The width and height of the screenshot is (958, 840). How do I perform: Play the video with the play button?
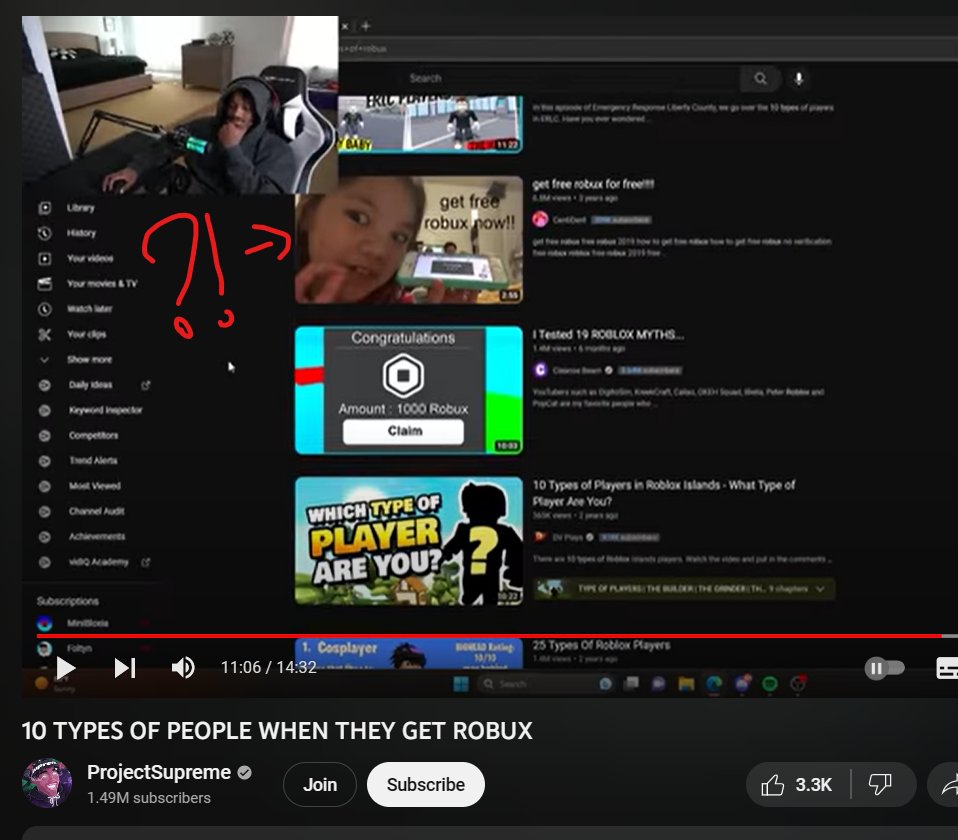(65, 668)
